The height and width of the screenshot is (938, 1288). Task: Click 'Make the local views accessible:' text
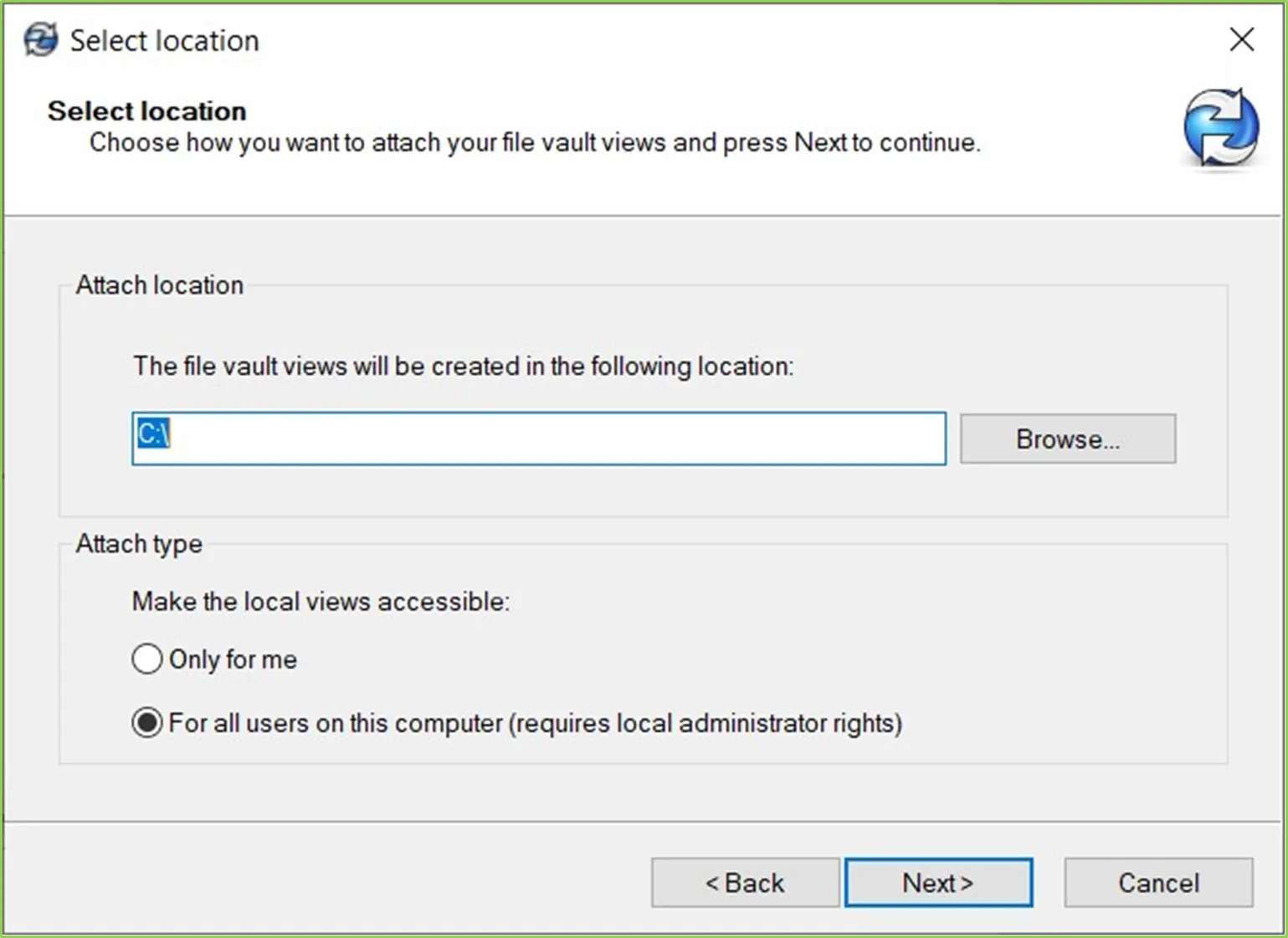click(321, 602)
